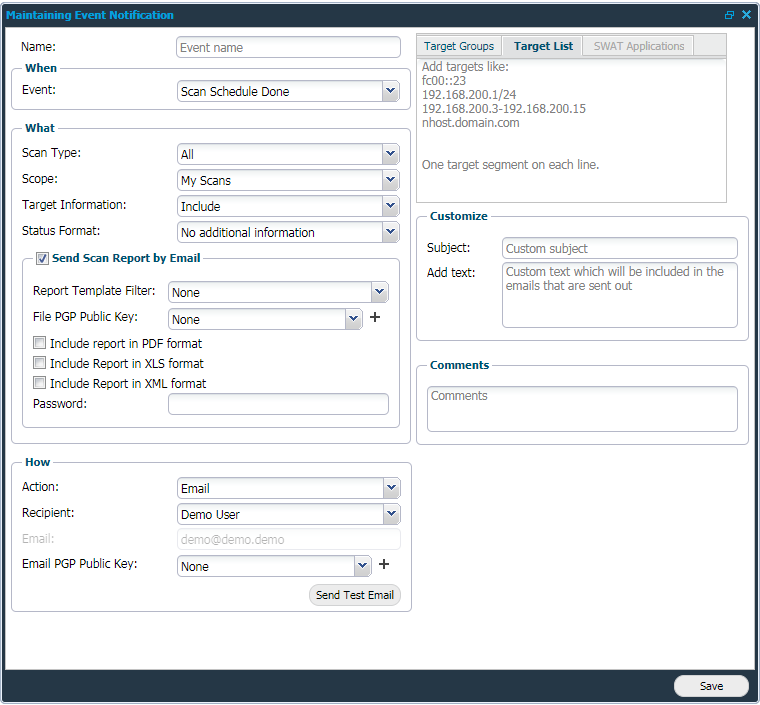Check Include Report in XML format

[x=40, y=384]
